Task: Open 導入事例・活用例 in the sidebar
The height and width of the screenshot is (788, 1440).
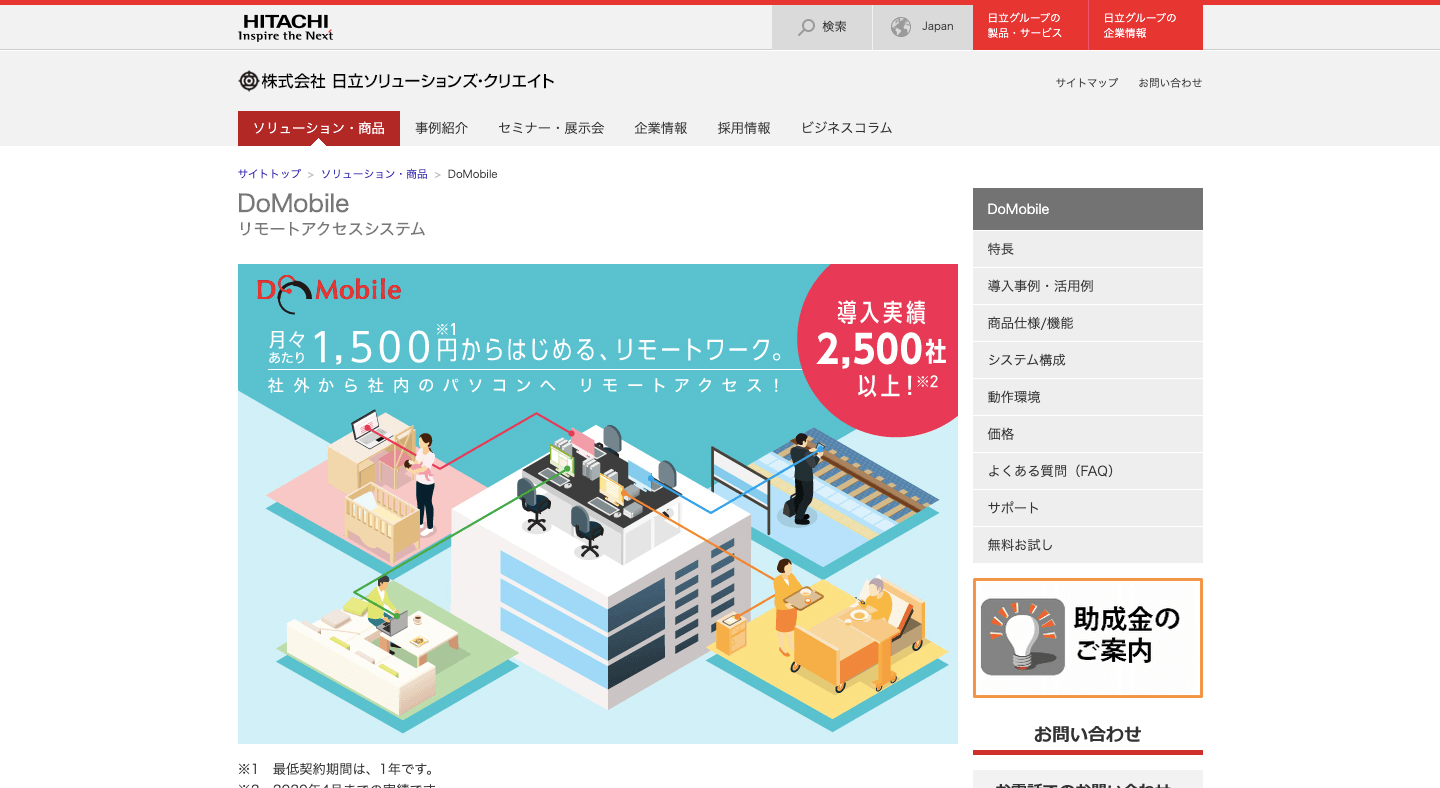Action: [1088, 286]
